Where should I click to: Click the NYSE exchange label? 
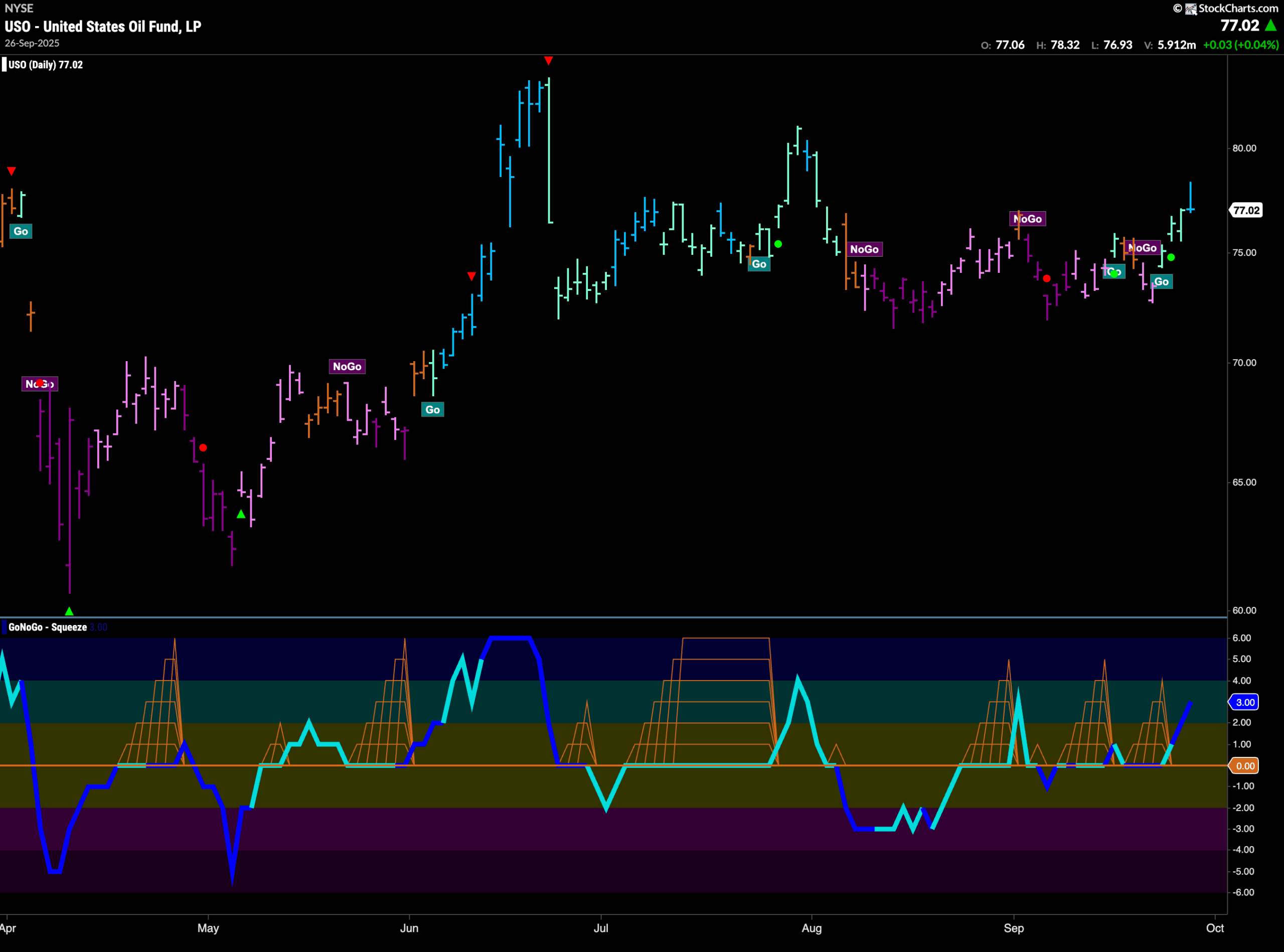click(x=19, y=8)
